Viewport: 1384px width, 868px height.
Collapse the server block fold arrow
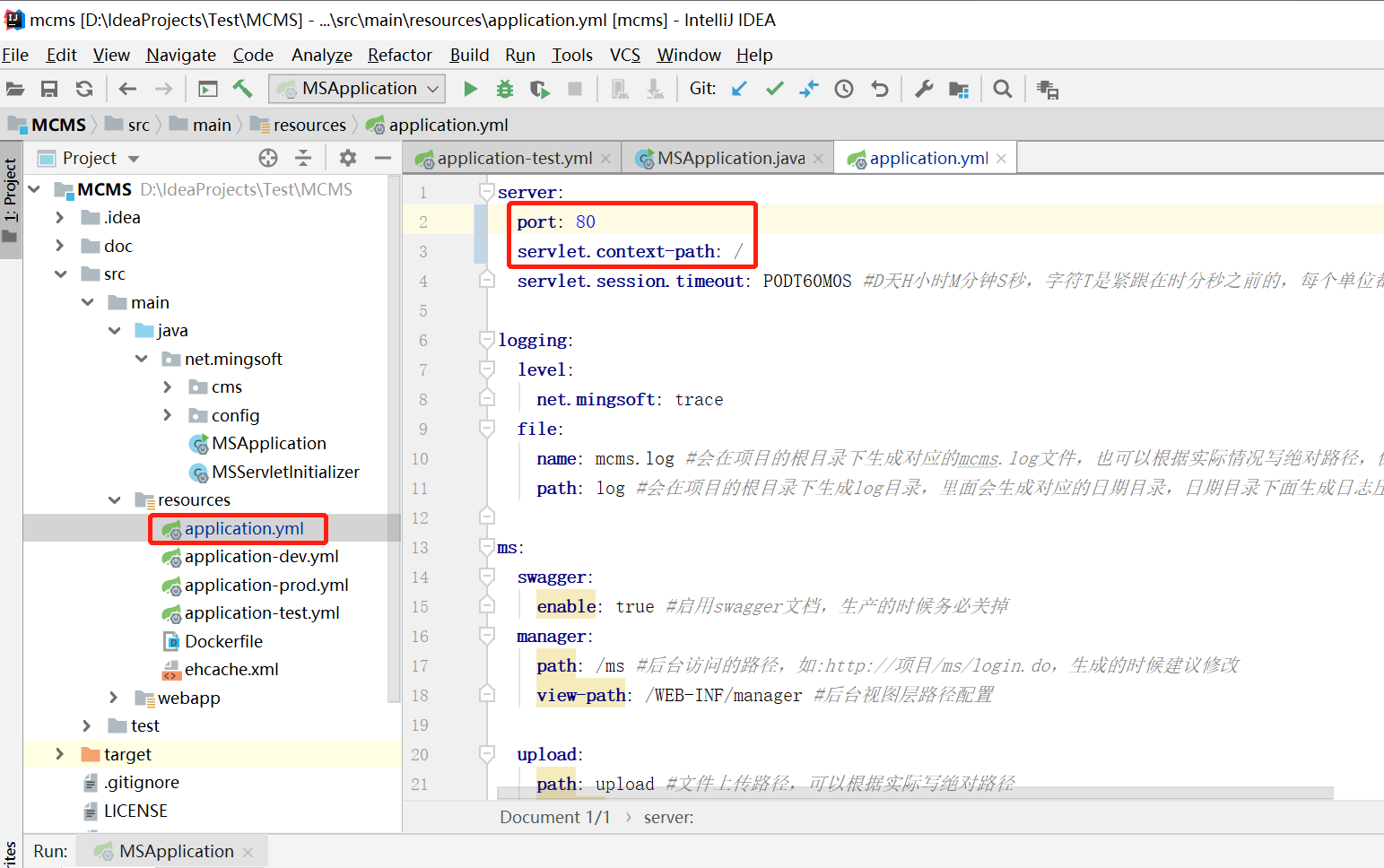(x=487, y=191)
